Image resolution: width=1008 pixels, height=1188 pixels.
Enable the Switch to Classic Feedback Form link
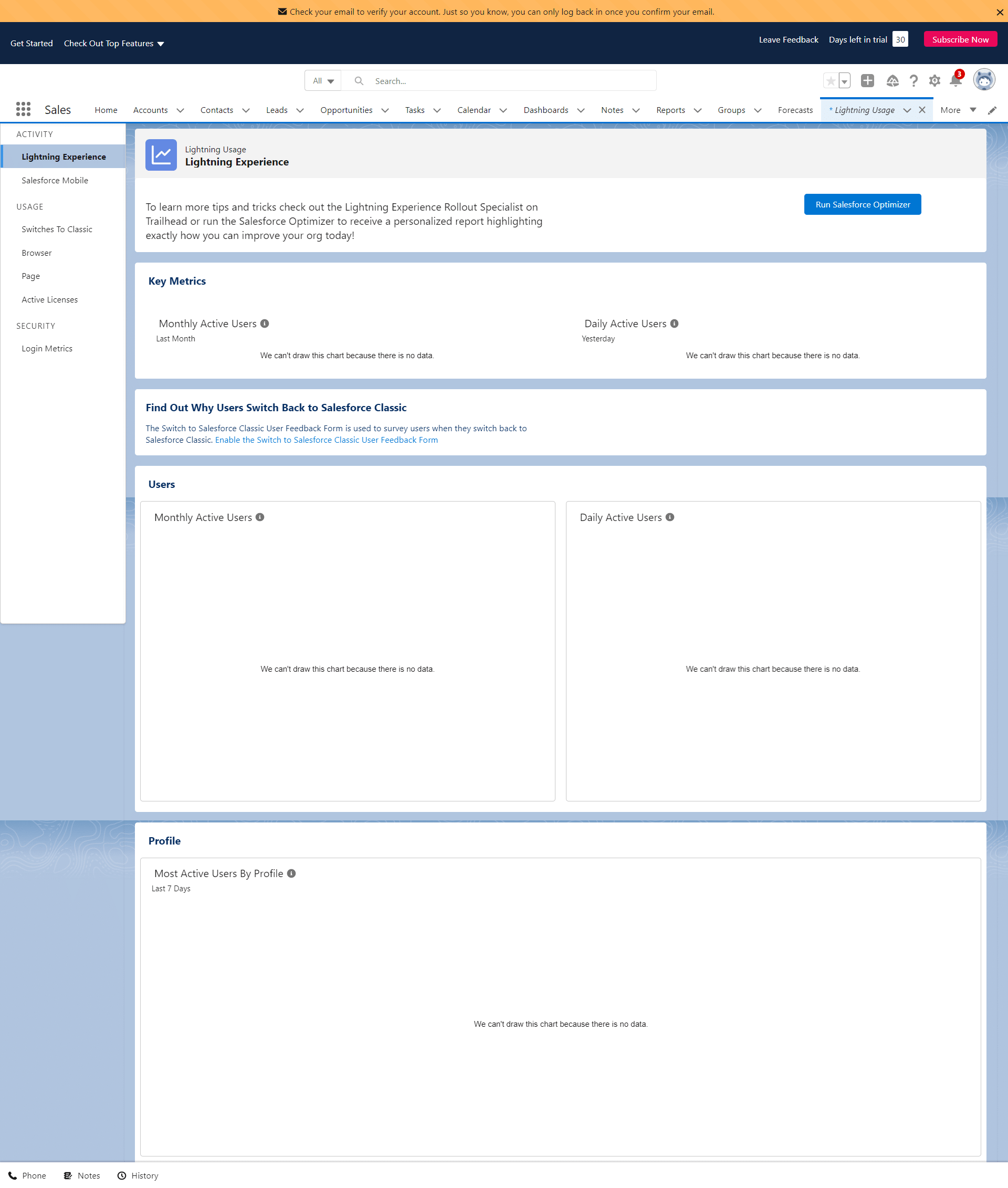tap(326, 440)
